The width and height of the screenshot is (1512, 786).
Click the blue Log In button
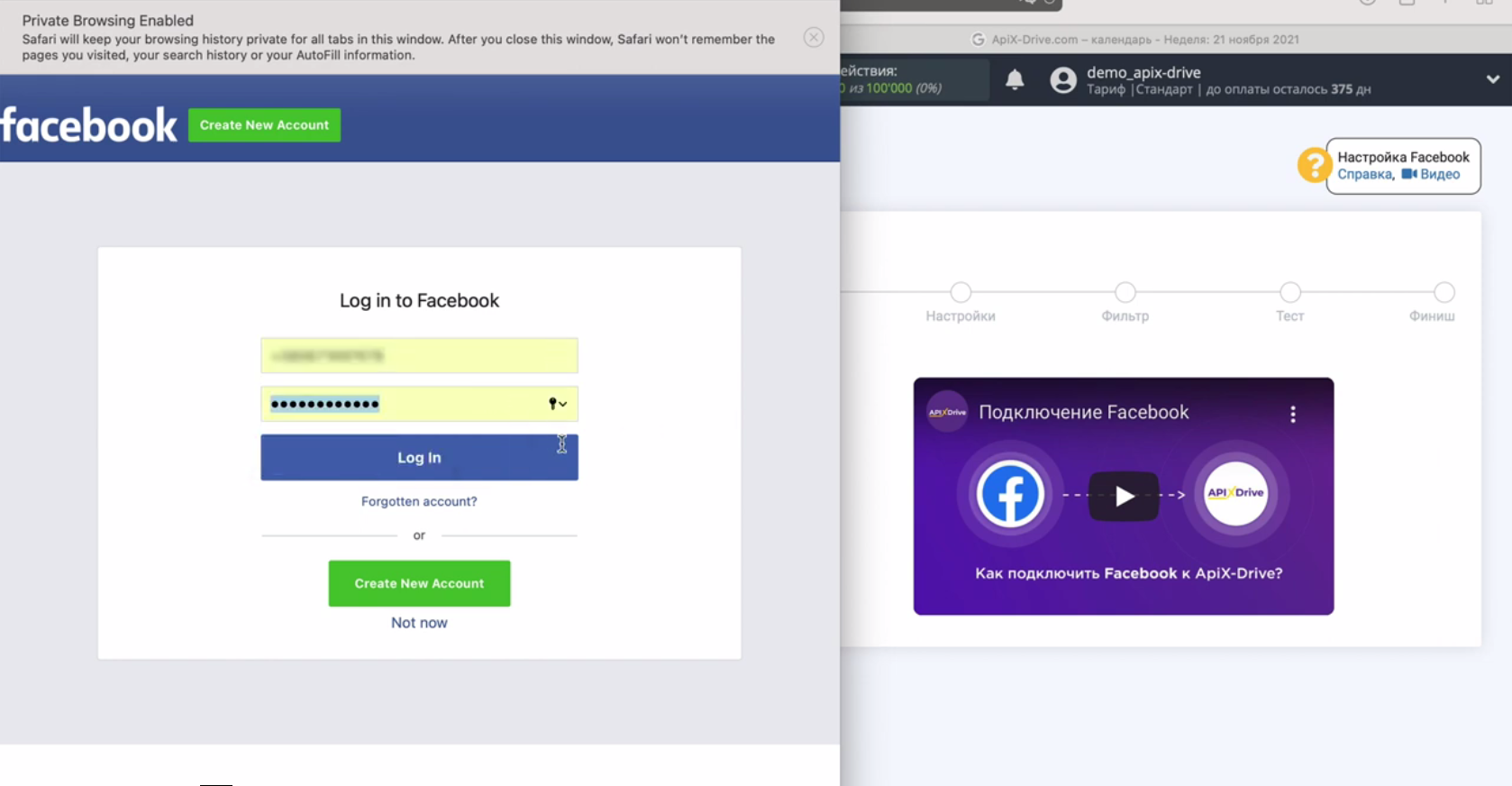coord(419,457)
